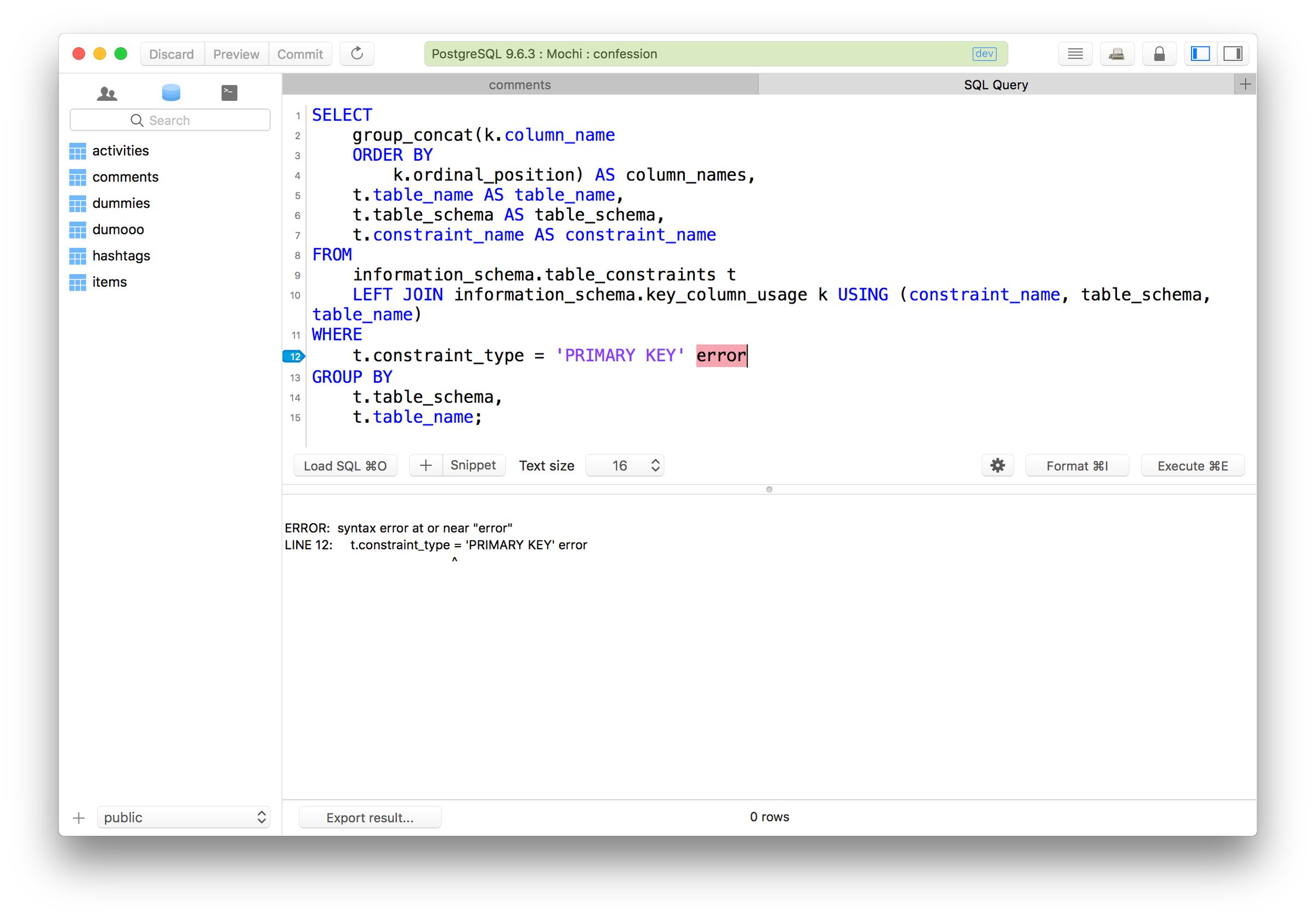Click Load SQL button

(x=345, y=465)
